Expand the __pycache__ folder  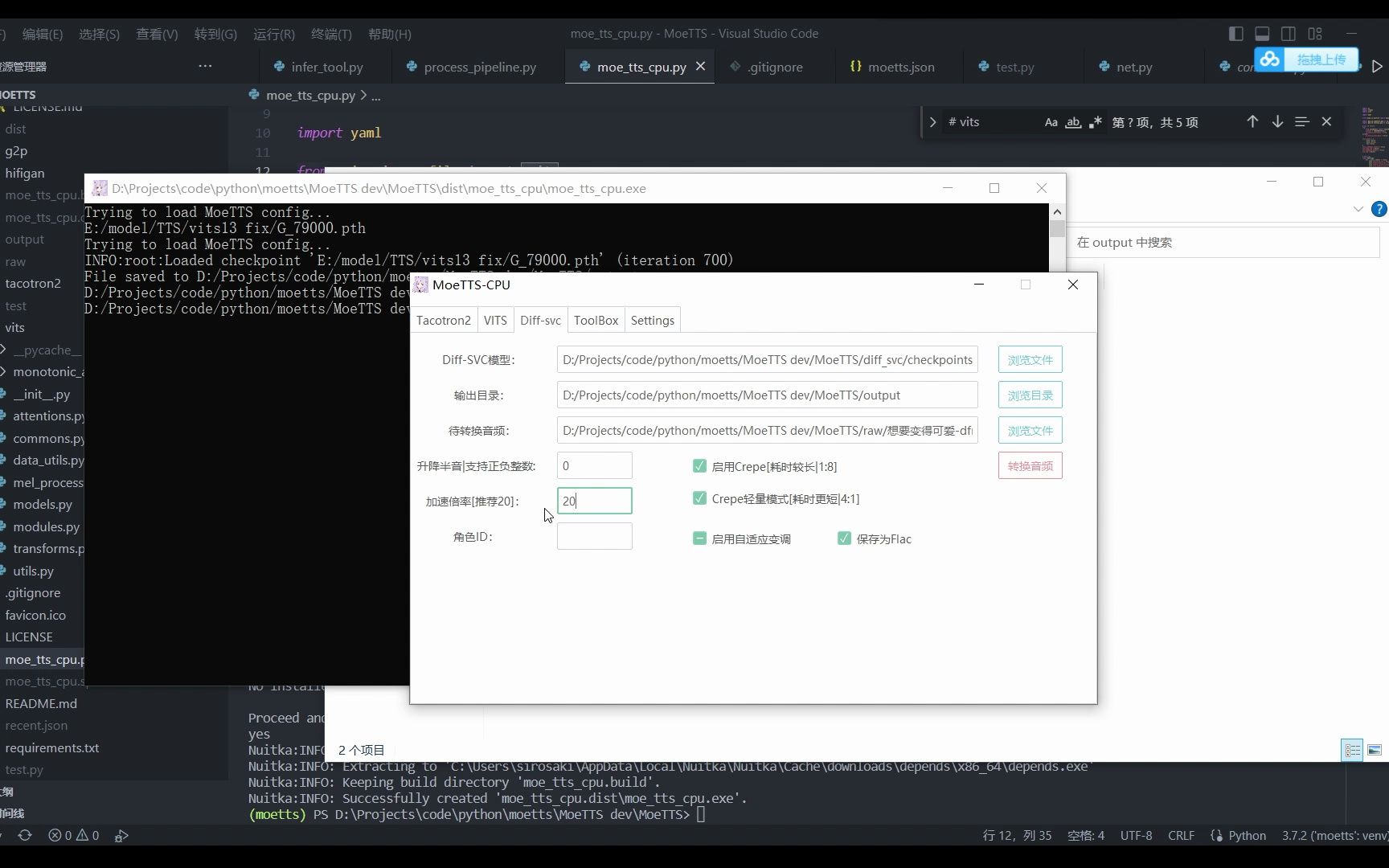tap(42, 350)
